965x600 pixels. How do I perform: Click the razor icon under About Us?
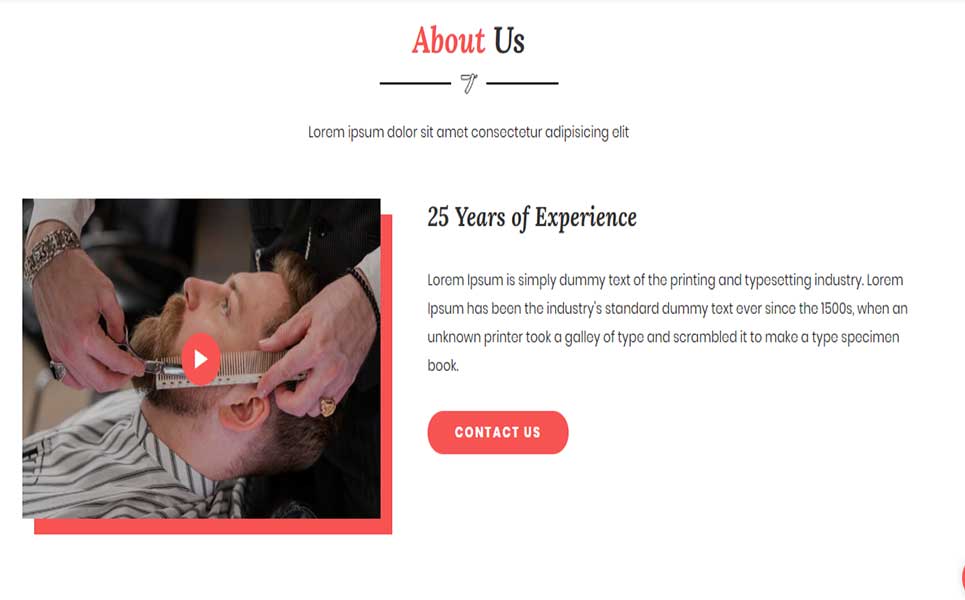pyautogui.click(x=468, y=83)
